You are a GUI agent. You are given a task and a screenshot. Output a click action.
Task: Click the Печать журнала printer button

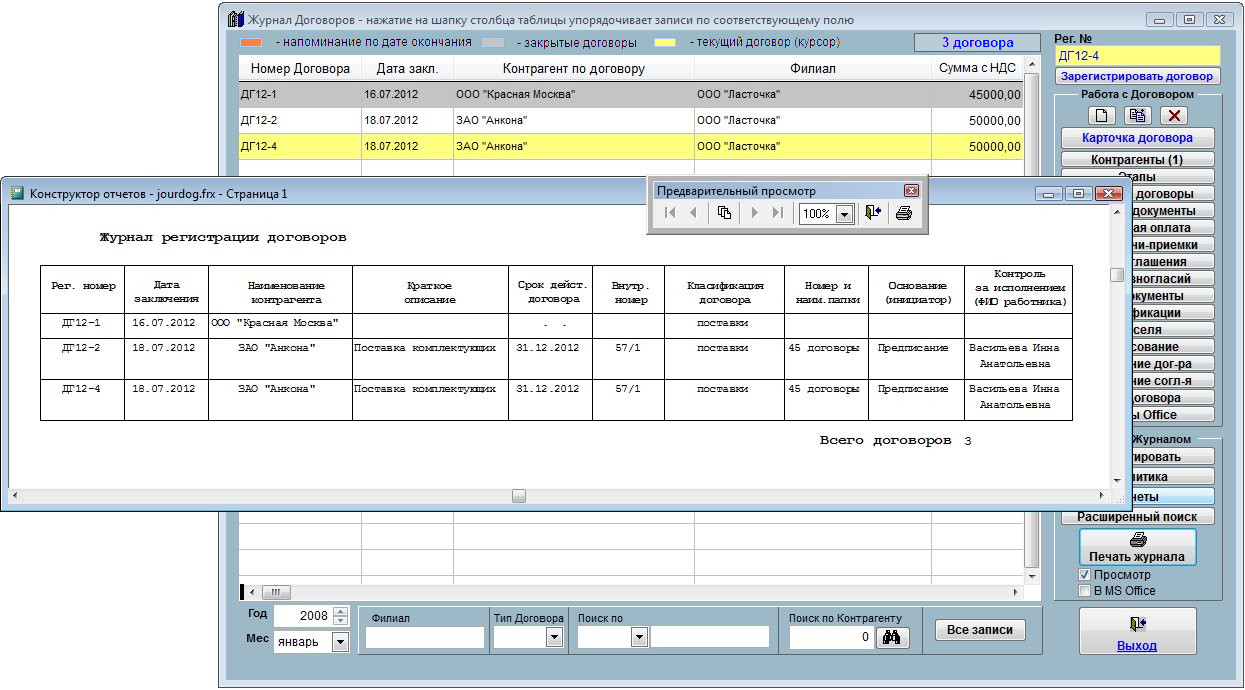click(x=1137, y=547)
